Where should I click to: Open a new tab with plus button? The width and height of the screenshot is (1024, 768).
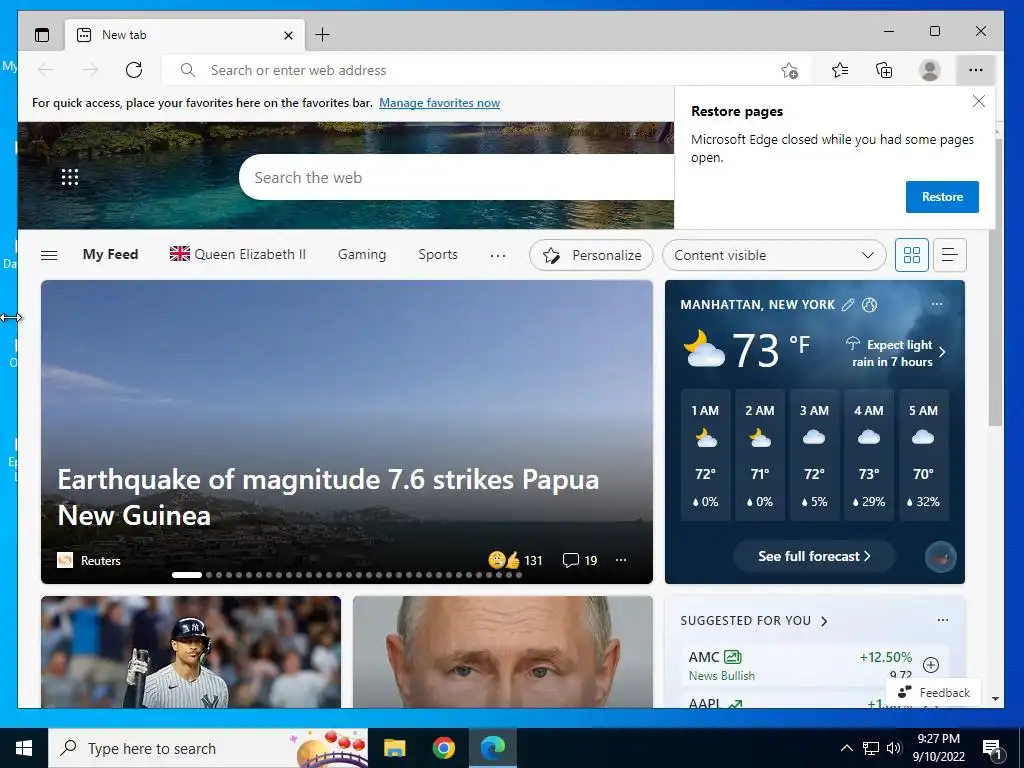coord(323,35)
